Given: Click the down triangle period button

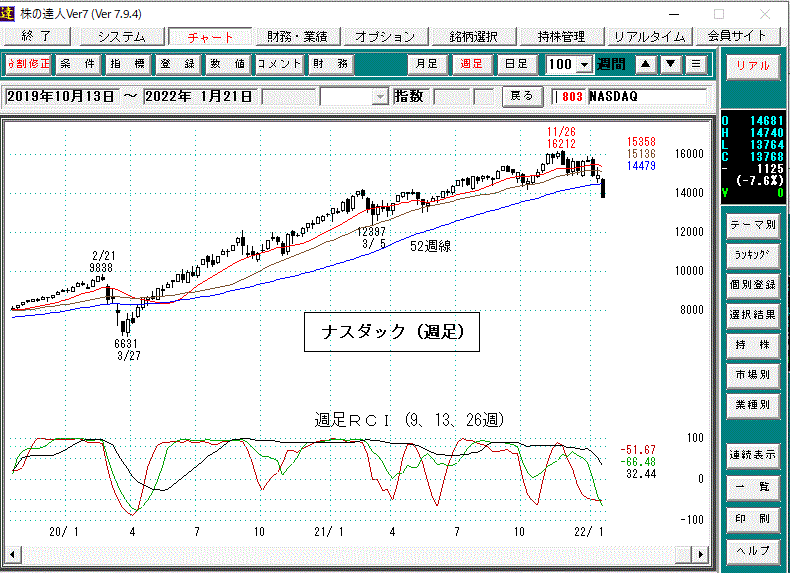Looking at the screenshot, I should click(x=671, y=64).
